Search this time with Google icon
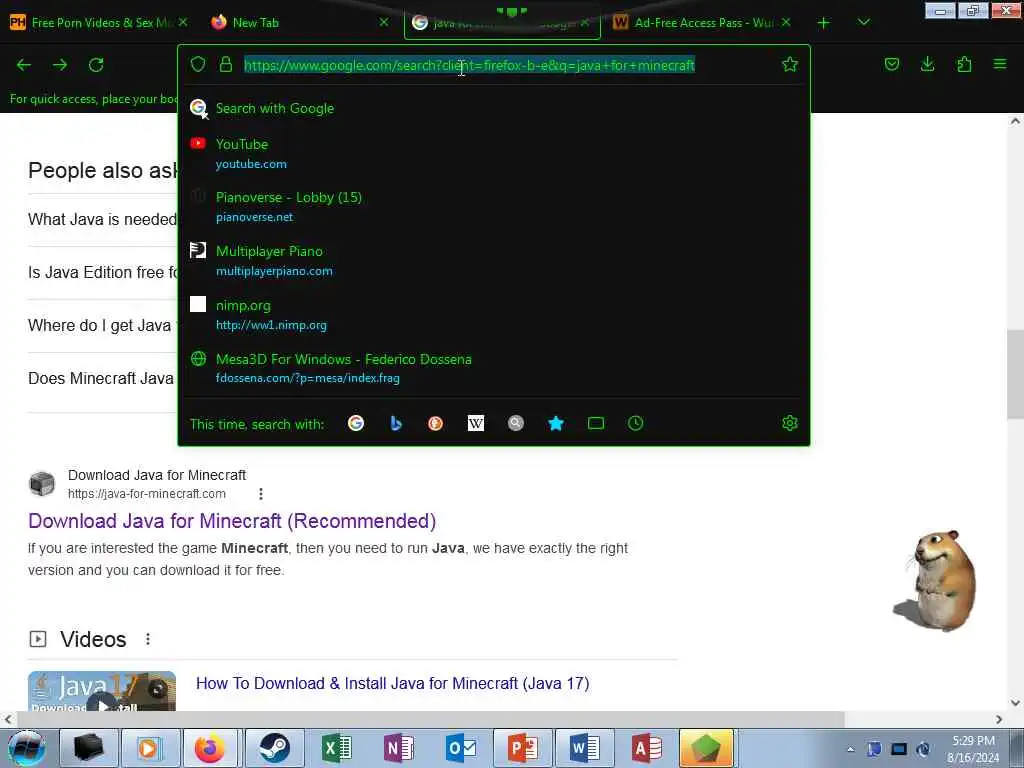The height and width of the screenshot is (768, 1024). click(x=356, y=423)
